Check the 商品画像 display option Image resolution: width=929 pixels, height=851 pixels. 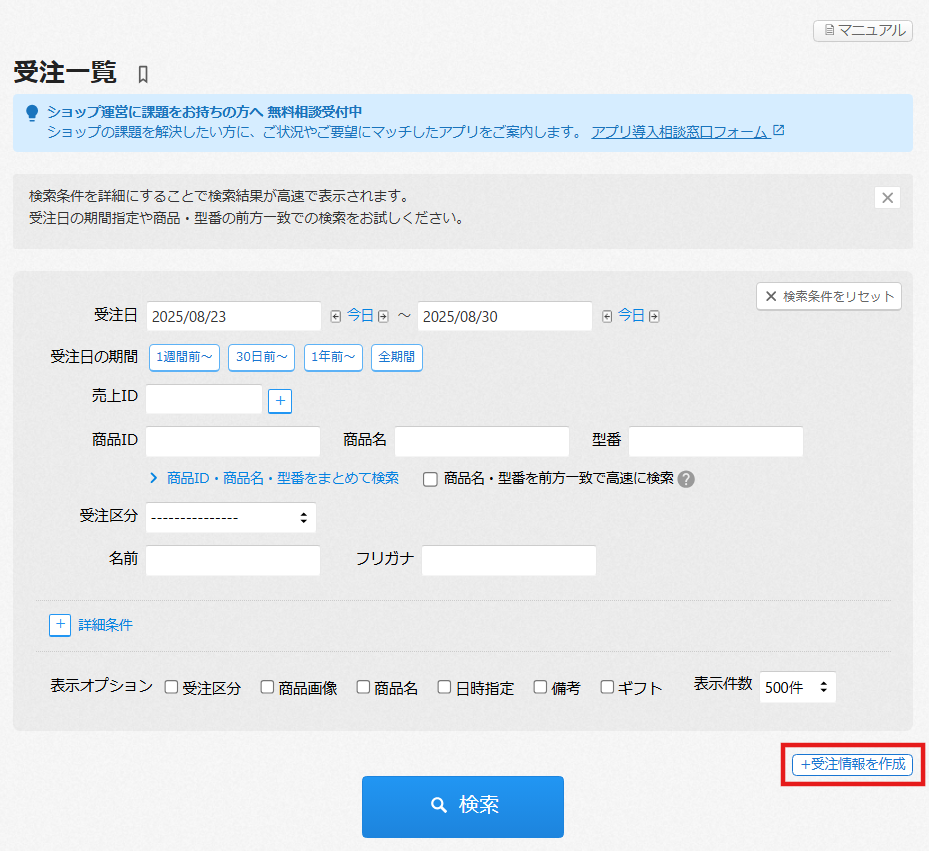pyautogui.click(x=267, y=687)
